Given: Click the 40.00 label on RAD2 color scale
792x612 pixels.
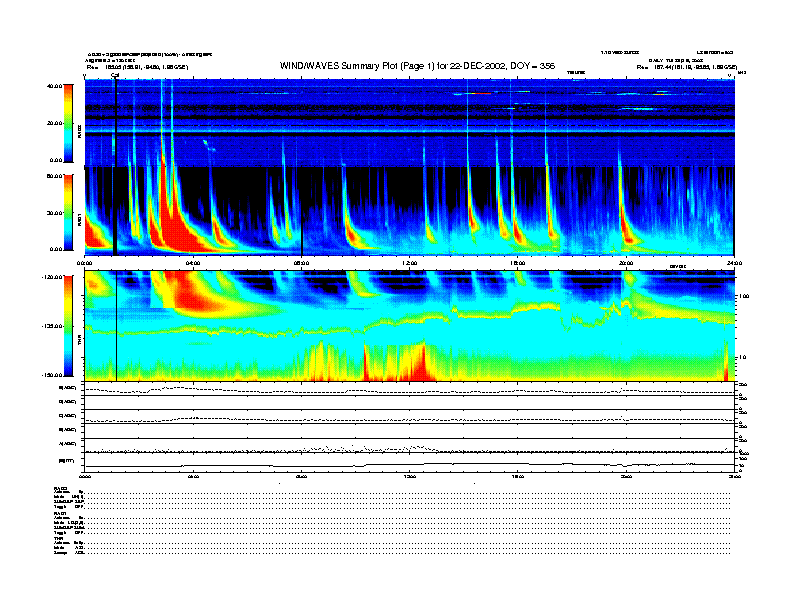Looking at the screenshot, I should tap(55, 86).
